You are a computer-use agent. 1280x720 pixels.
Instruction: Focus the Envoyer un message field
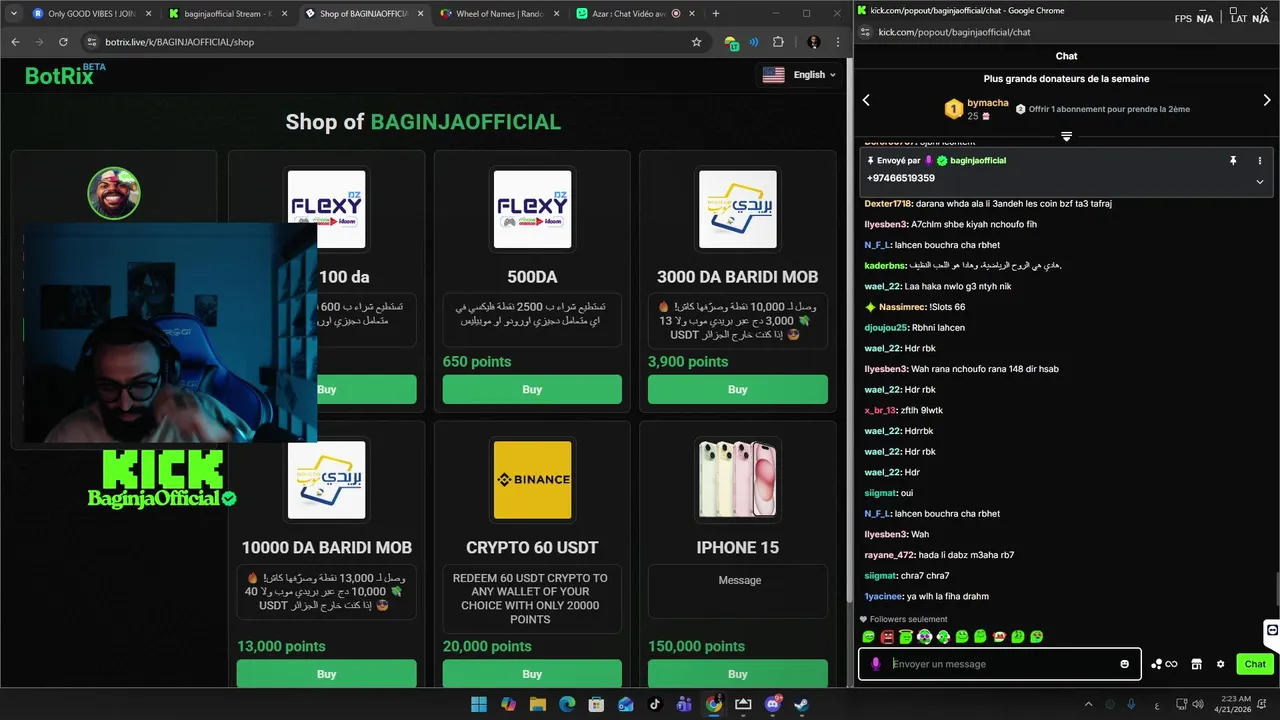1000,664
